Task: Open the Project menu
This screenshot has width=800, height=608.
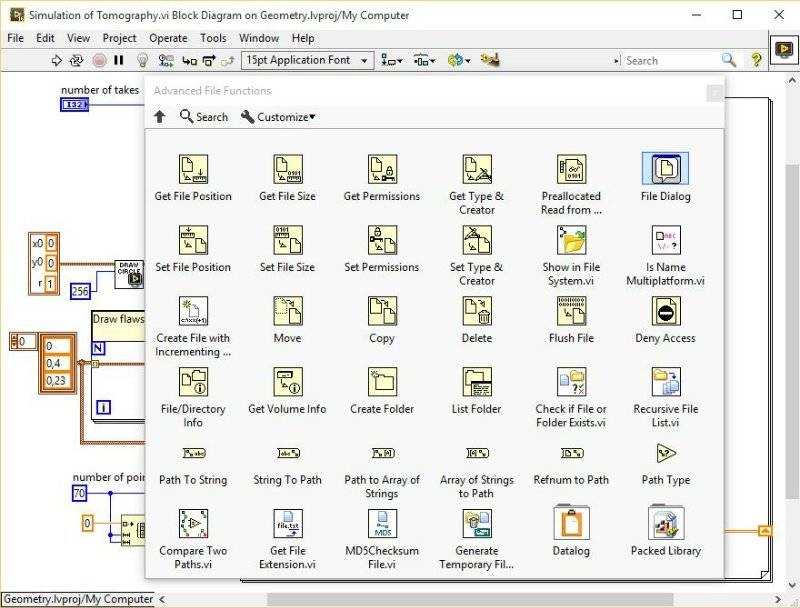Action: (119, 38)
